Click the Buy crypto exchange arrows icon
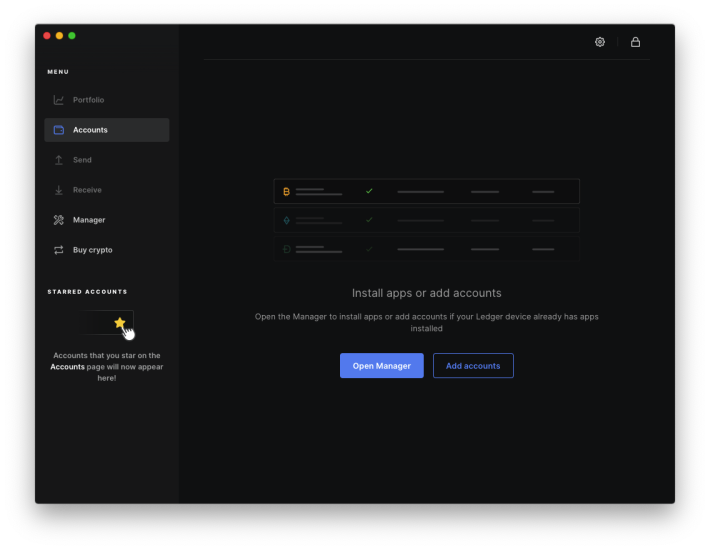This screenshot has width=710, height=550. 58,250
